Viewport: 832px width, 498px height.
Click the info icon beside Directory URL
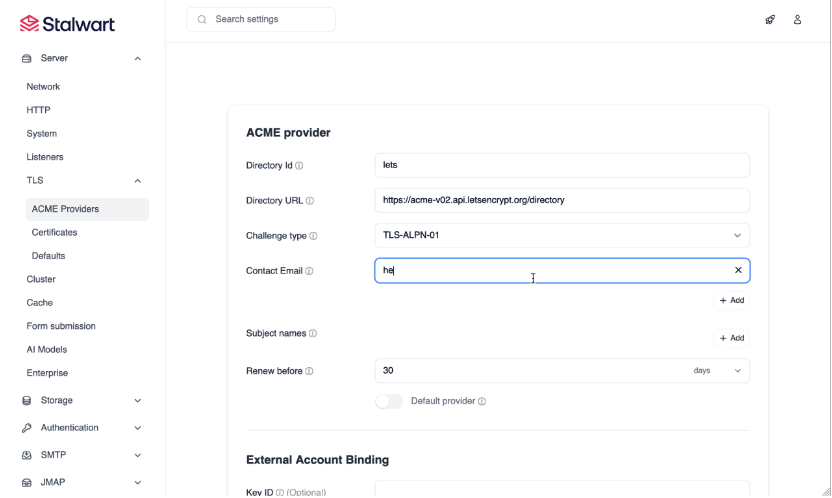(x=309, y=201)
